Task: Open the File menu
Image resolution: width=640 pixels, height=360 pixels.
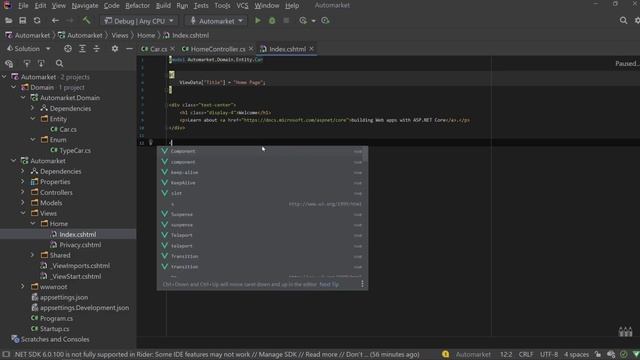Action: (x=23, y=5)
